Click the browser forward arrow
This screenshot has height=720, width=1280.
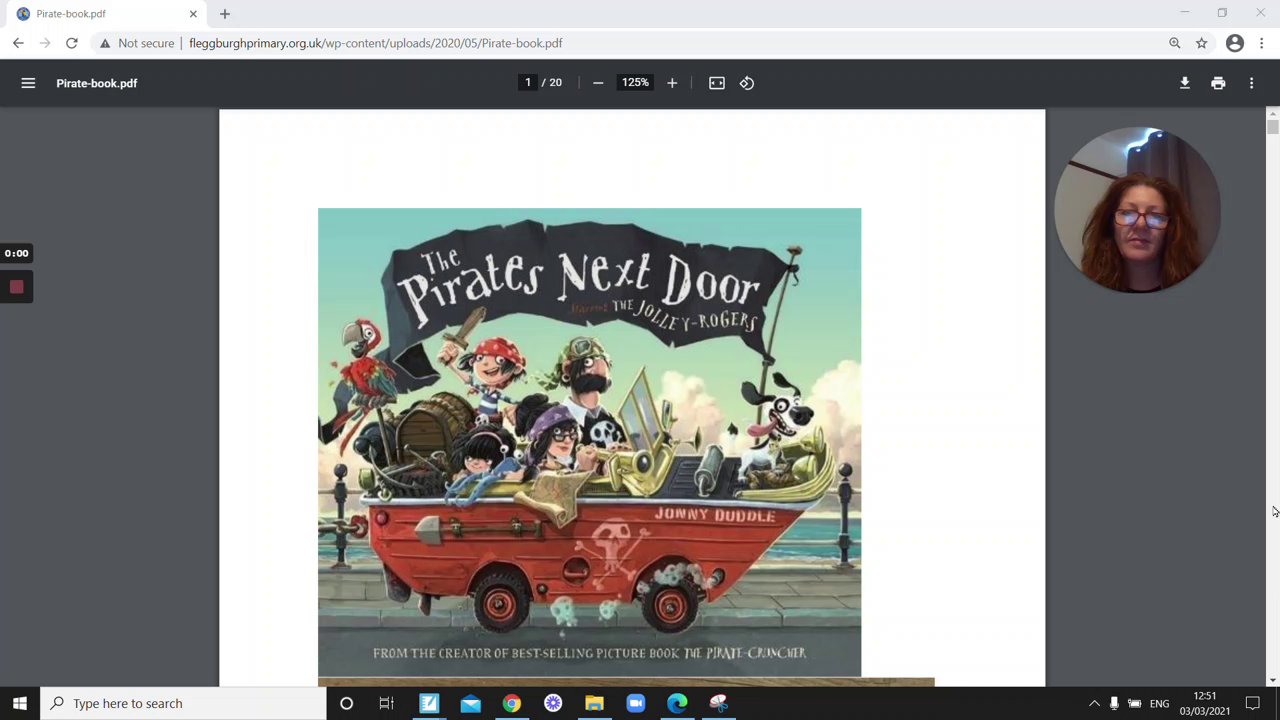click(45, 43)
